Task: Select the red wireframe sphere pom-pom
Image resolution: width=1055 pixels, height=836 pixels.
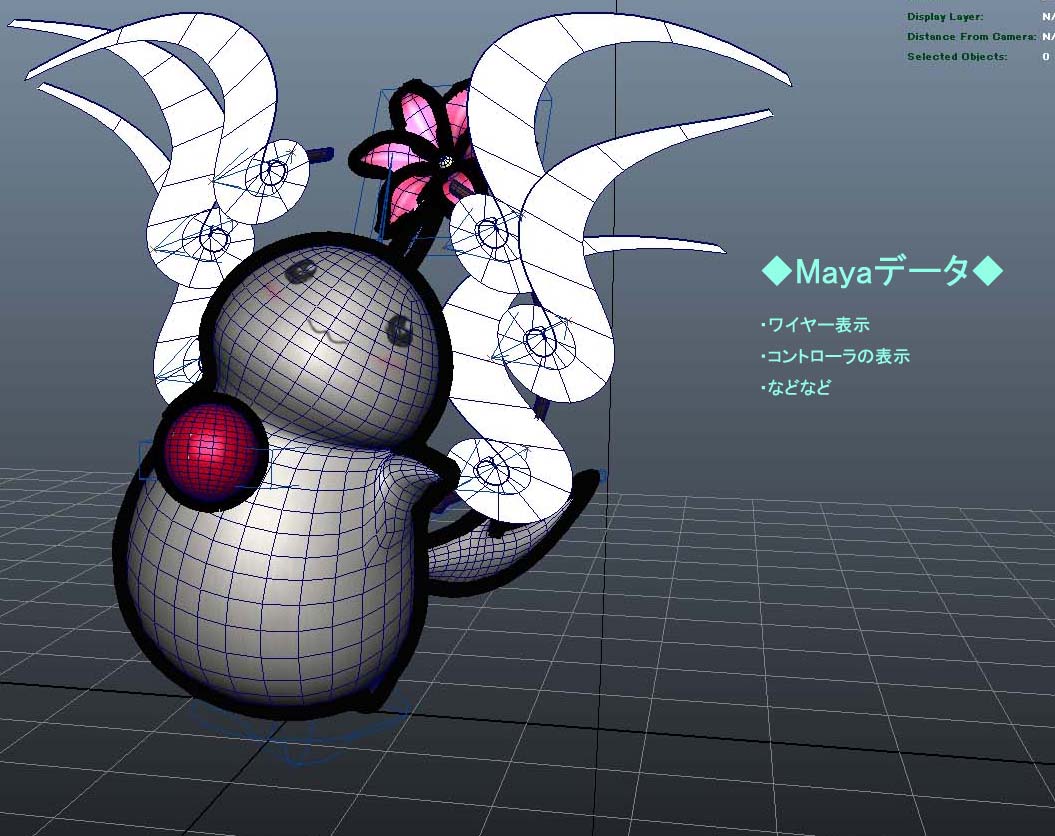Action: [210, 451]
